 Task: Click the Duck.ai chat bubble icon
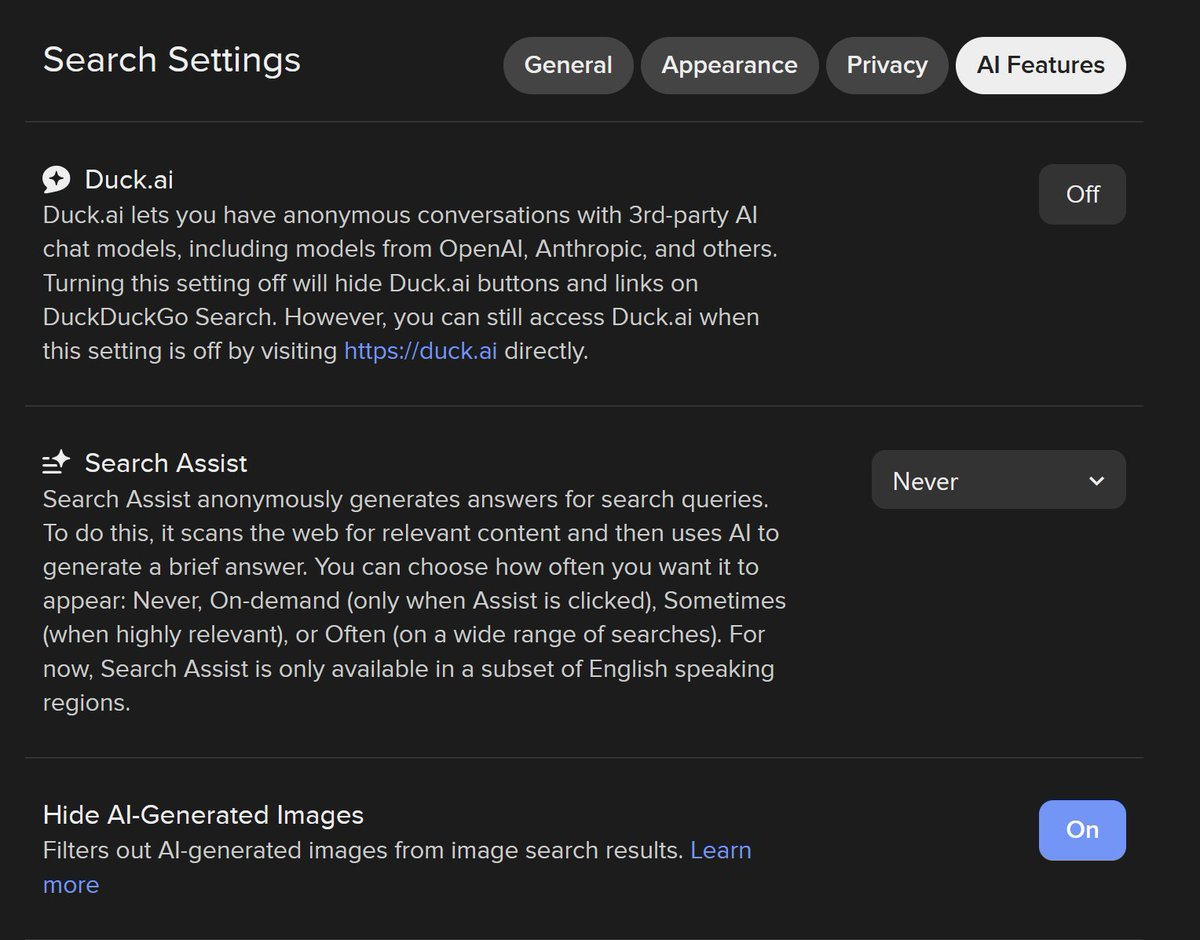coord(56,180)
